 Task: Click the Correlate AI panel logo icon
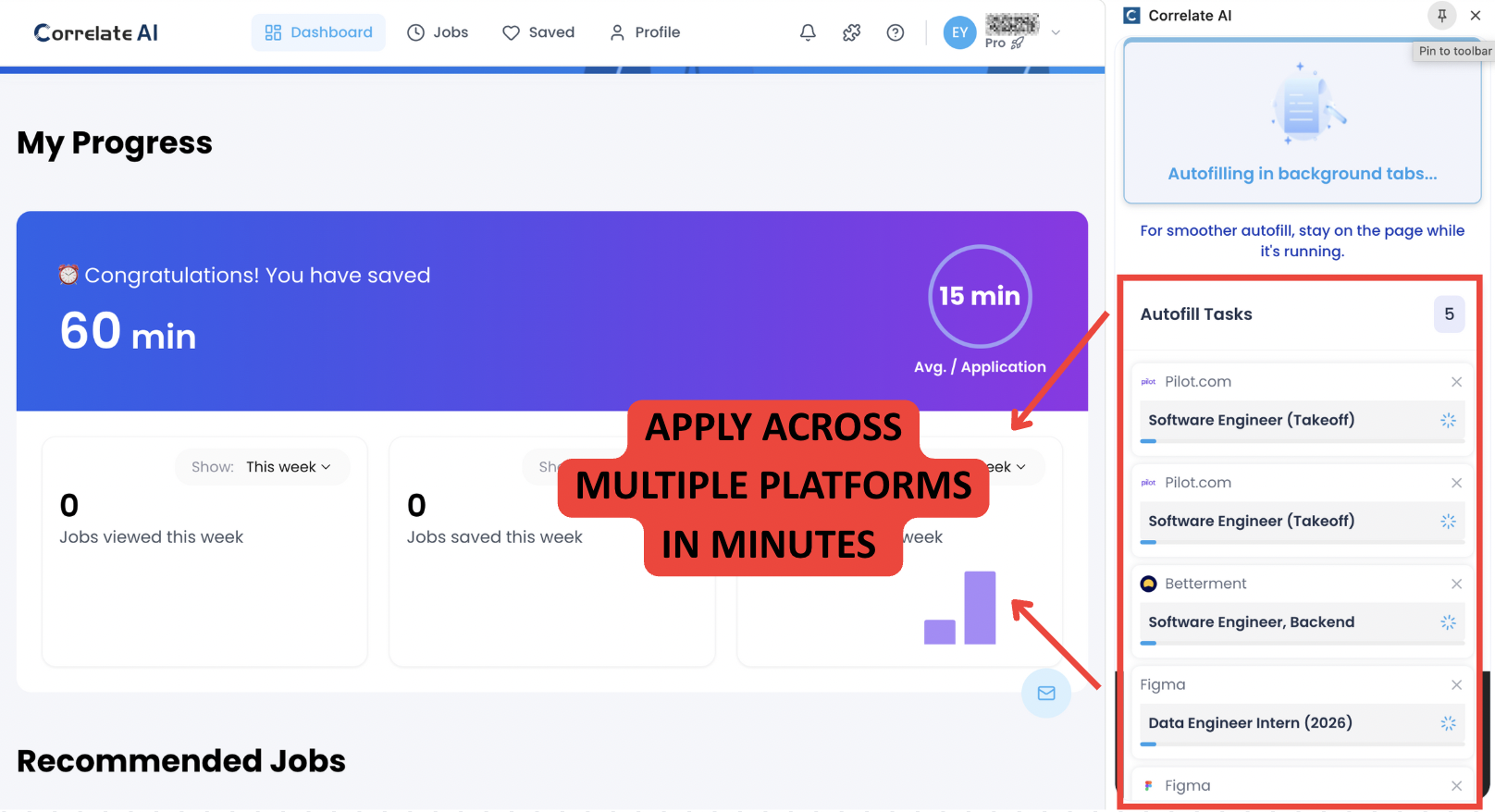[x=1131, y=15]
